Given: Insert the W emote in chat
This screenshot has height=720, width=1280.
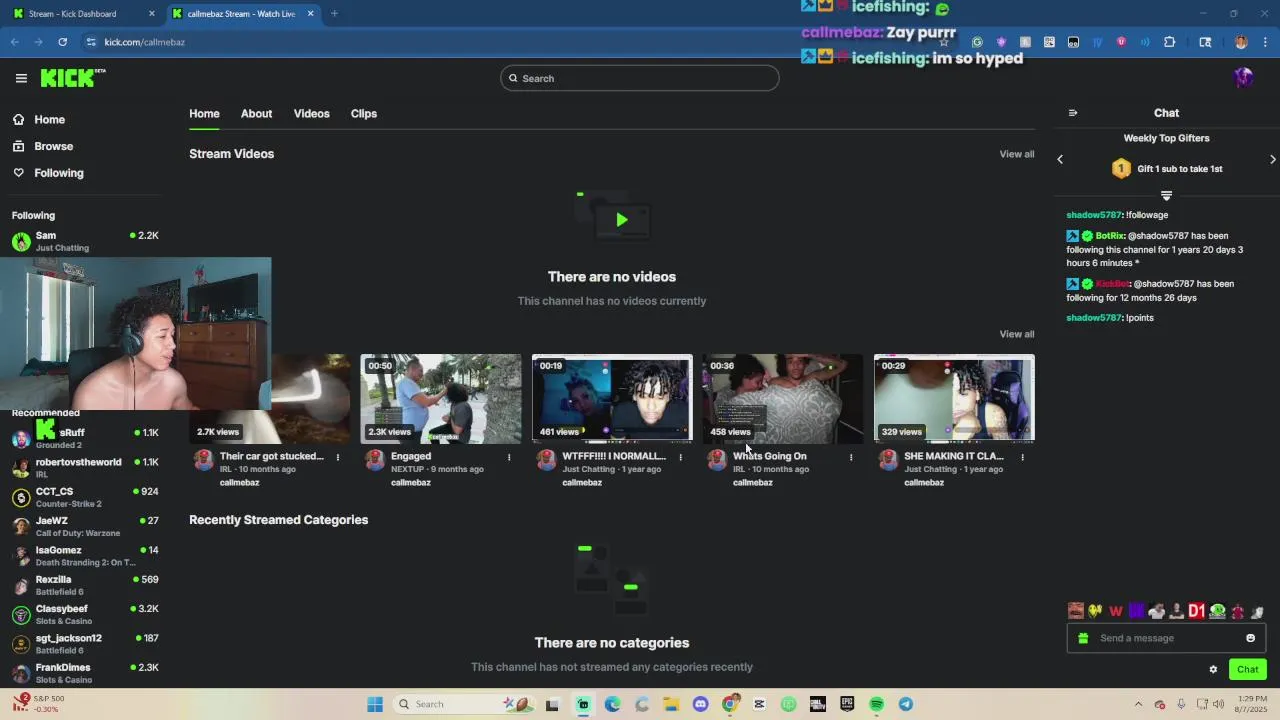Looking at the screenshot, I should tap(1116, 611).
